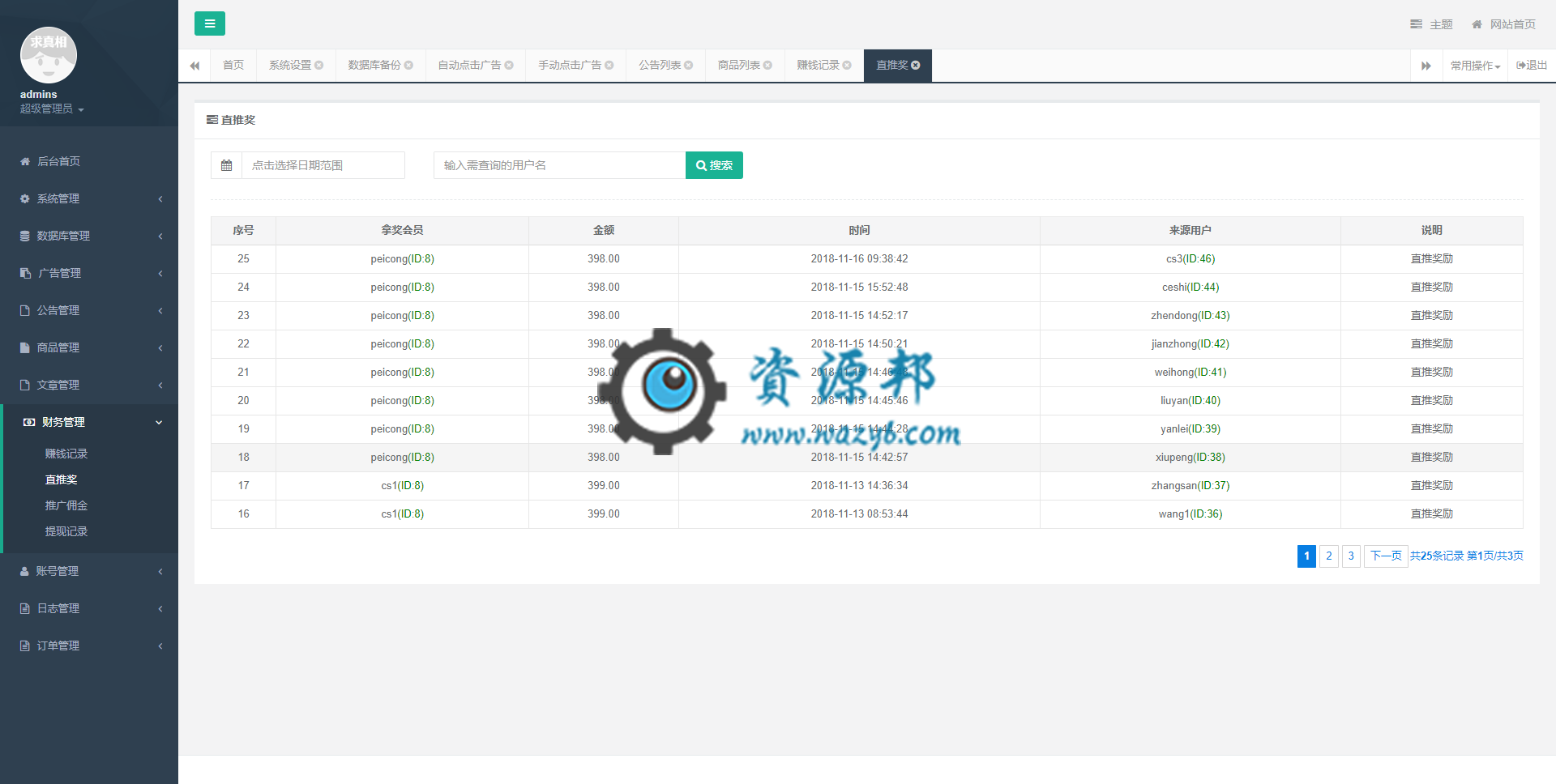The height and width of the screenshot is (784, 1556).
Task: Close the 数据库备份 tab
Action: click(408, 65)
